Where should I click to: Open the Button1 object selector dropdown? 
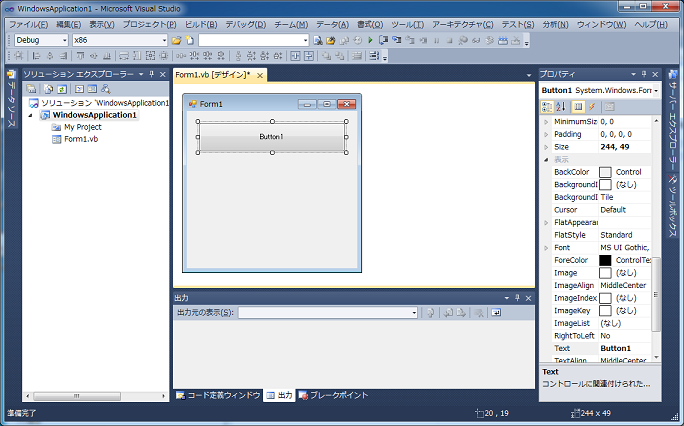point(656,91)
